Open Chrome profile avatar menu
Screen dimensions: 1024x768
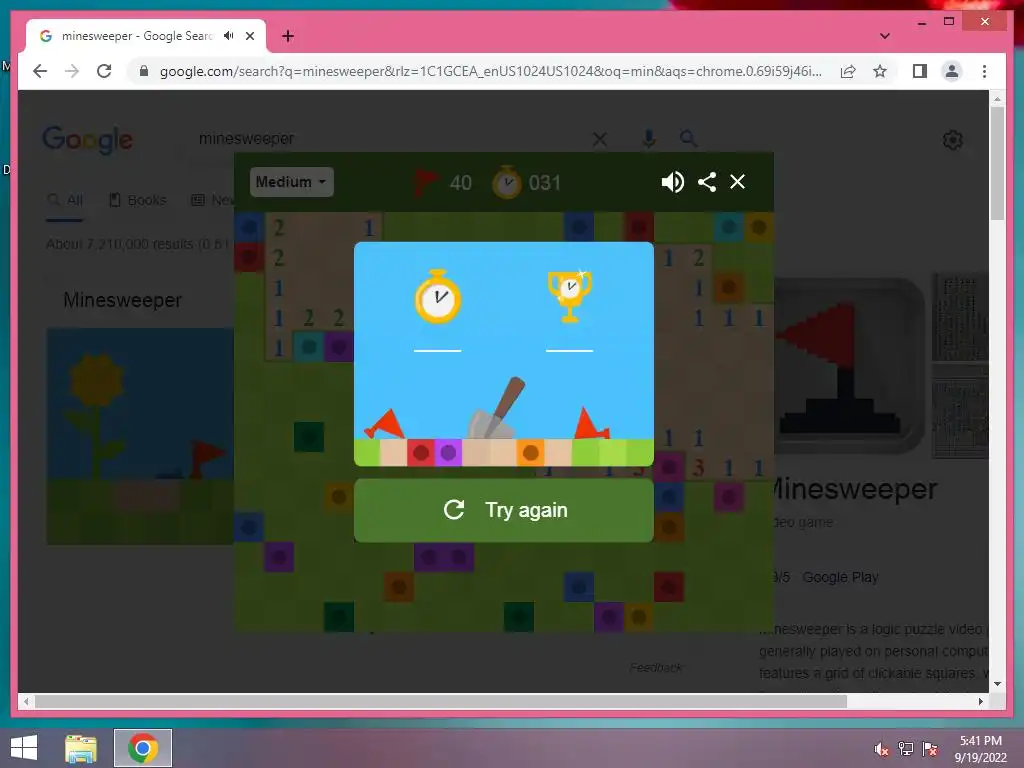[x=952, y=71]
